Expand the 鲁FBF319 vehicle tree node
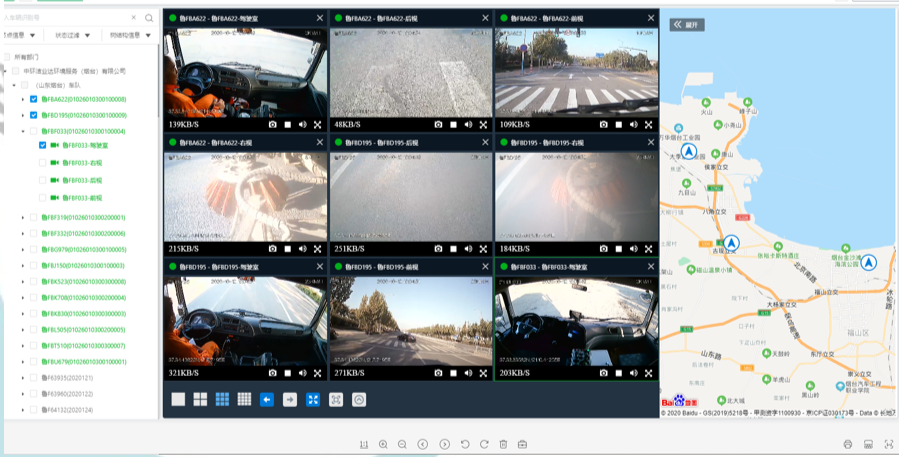This screenshot has width=901, height=457. (22, 217)
